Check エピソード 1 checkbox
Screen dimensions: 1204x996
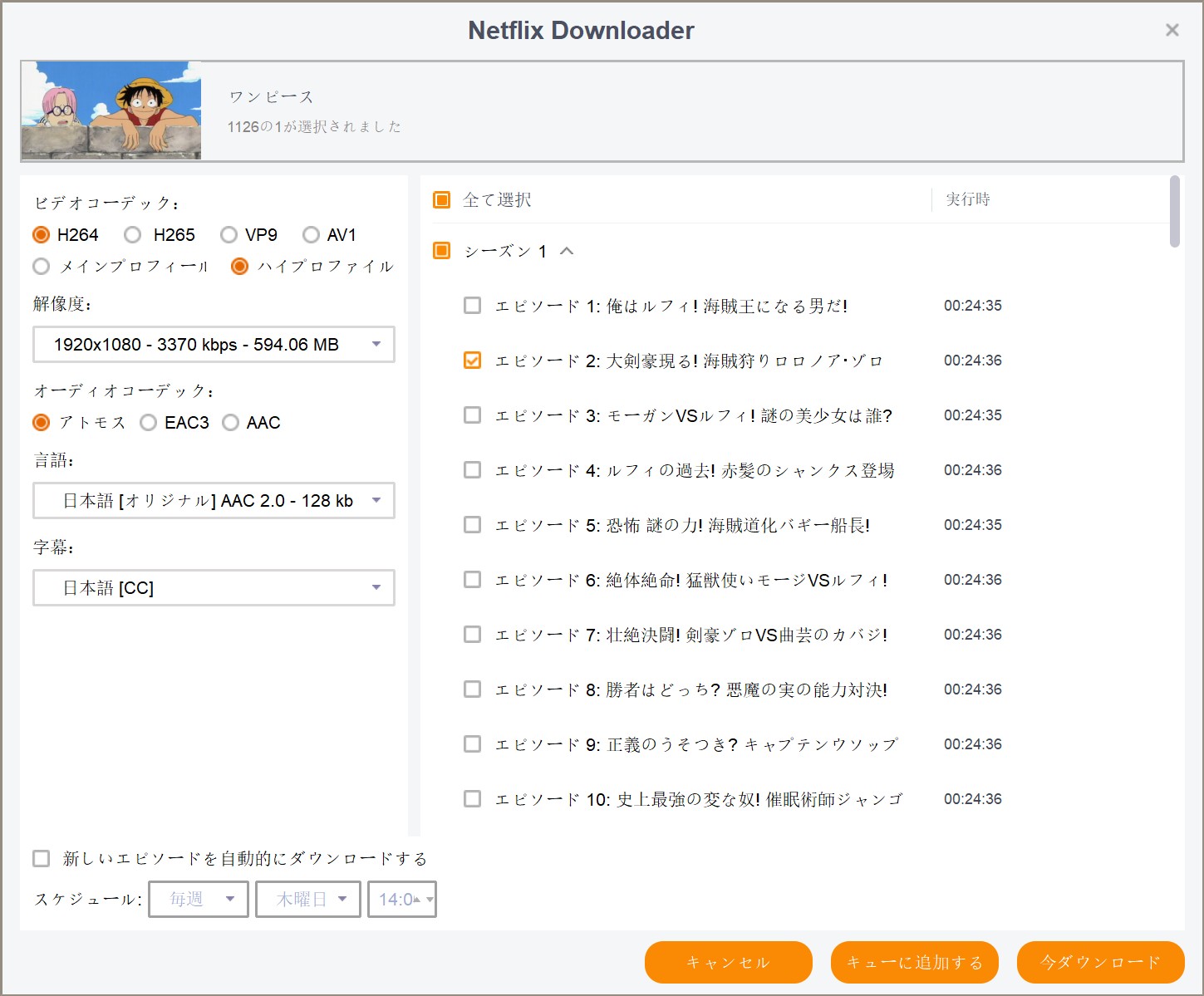coord(472,306)
